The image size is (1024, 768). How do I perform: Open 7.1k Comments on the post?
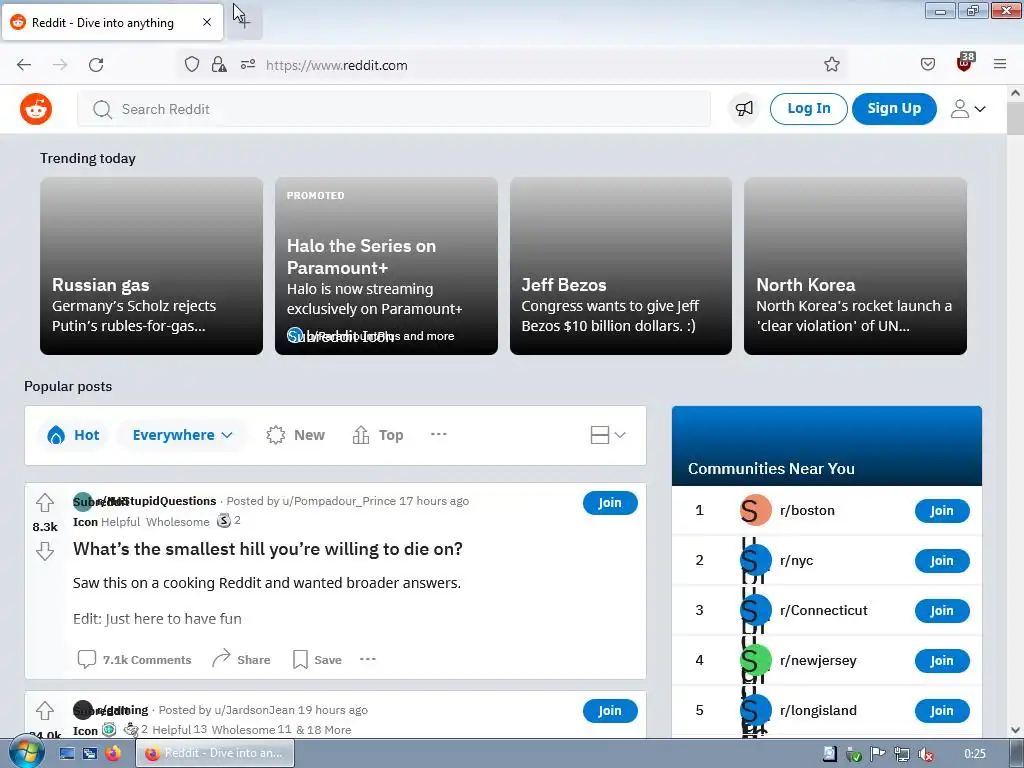135,660
